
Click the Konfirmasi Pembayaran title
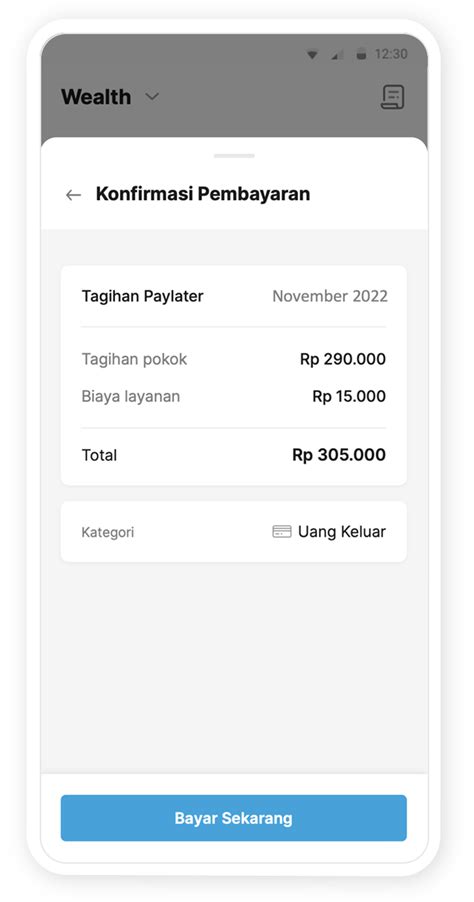point(203,194)
